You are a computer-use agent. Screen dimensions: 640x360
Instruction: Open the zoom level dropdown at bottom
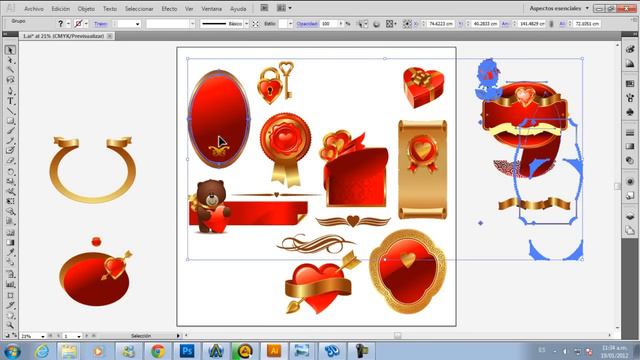coord(43,336)
